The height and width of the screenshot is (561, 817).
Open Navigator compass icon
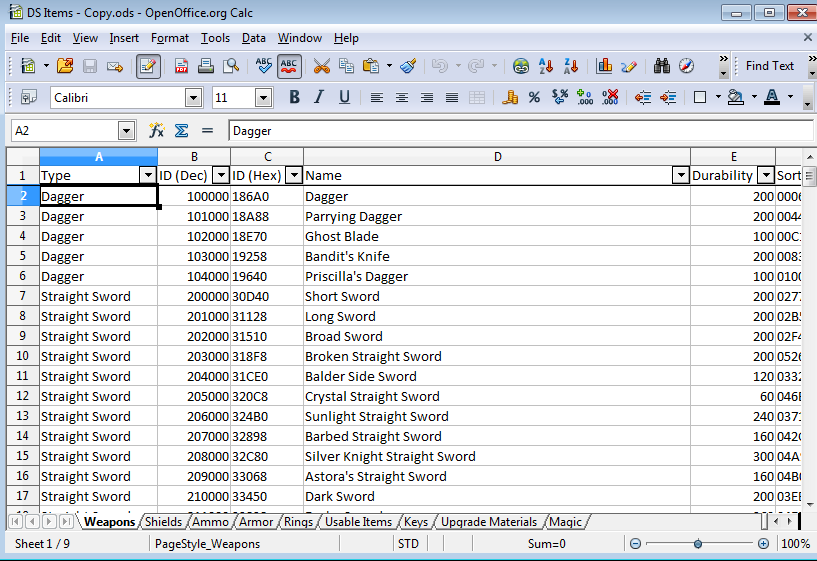click(687, 66)
